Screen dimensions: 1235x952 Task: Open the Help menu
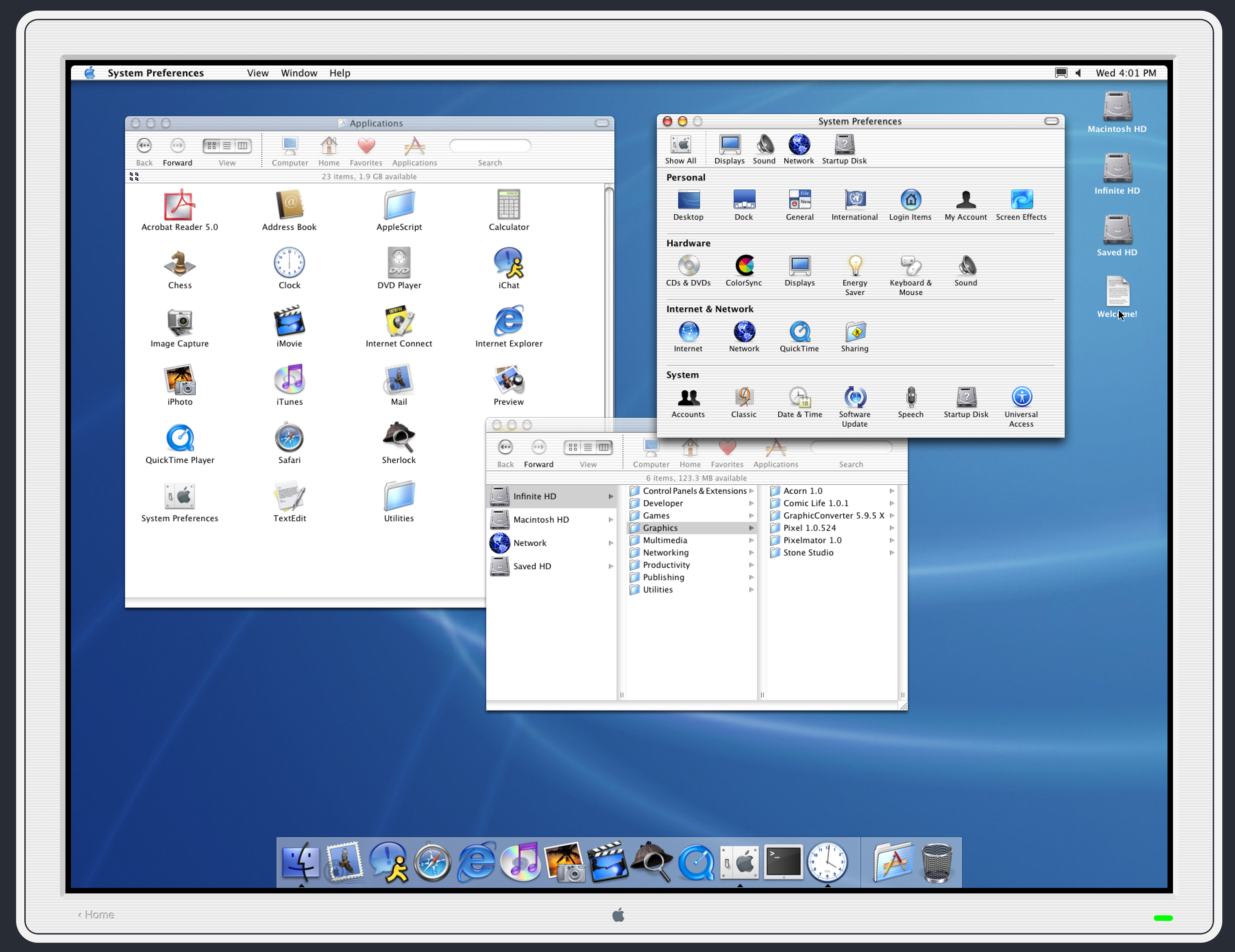[340, 73]
